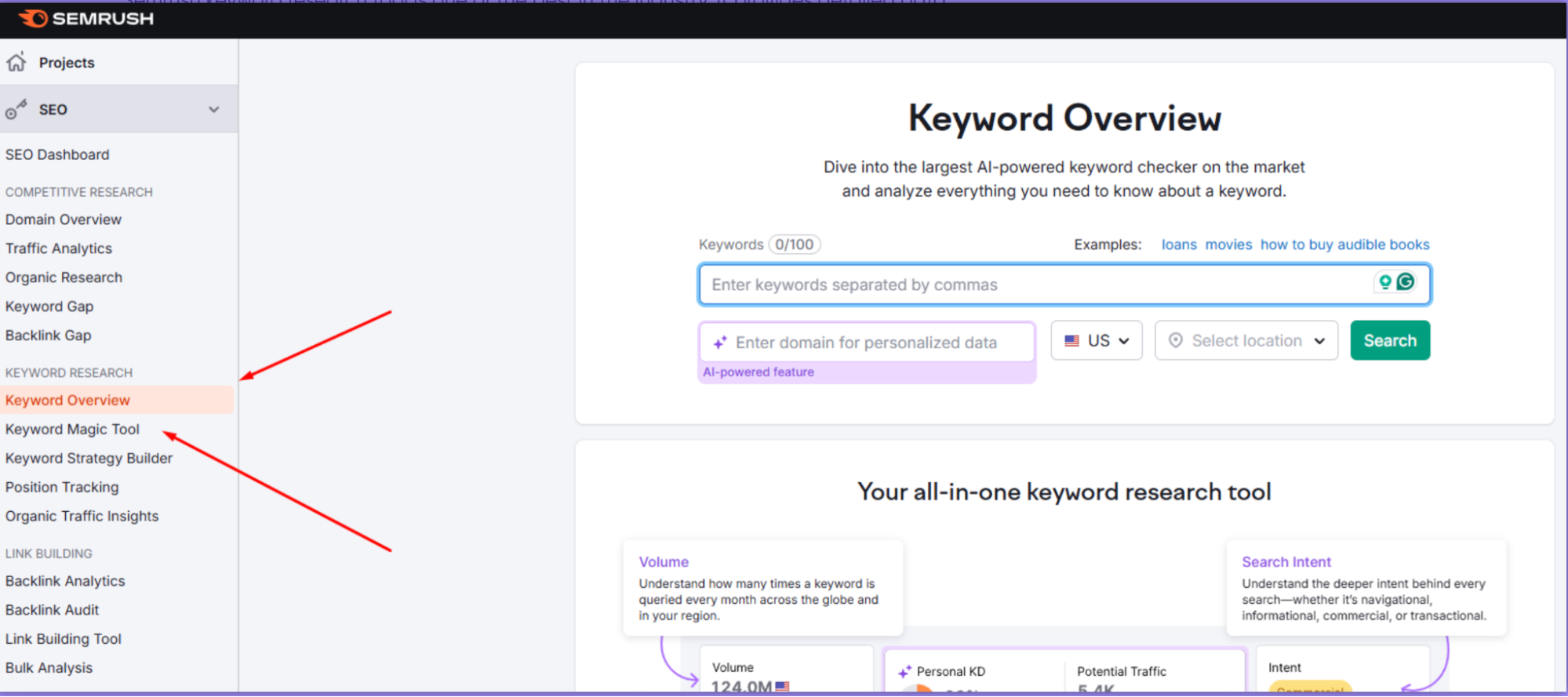Click the US flag icon
The width and height of the screenshot is (1568, 697).
1071,341
